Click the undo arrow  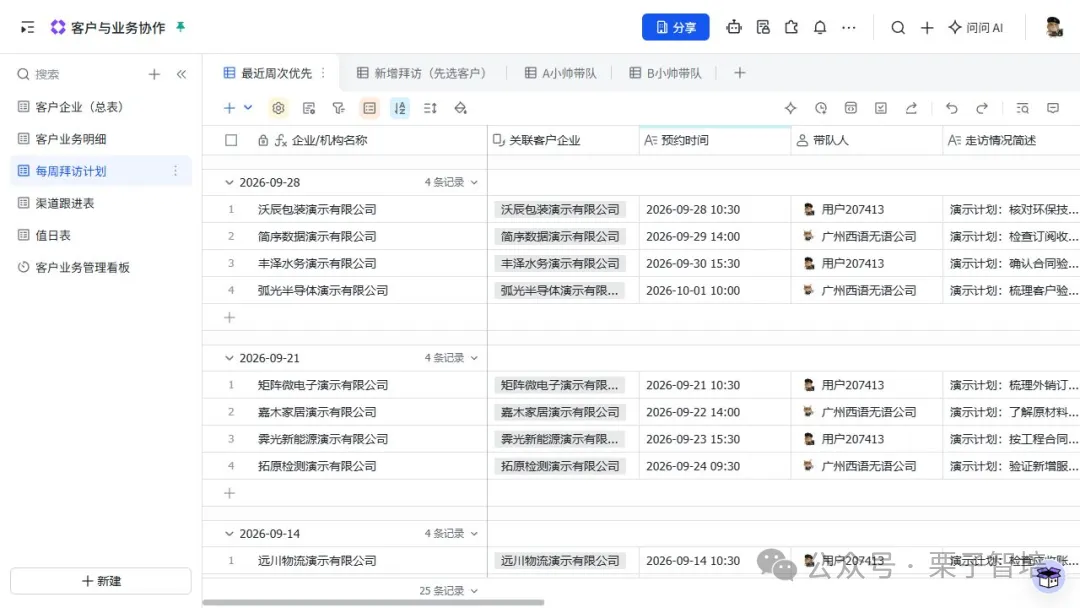[951, 108]
